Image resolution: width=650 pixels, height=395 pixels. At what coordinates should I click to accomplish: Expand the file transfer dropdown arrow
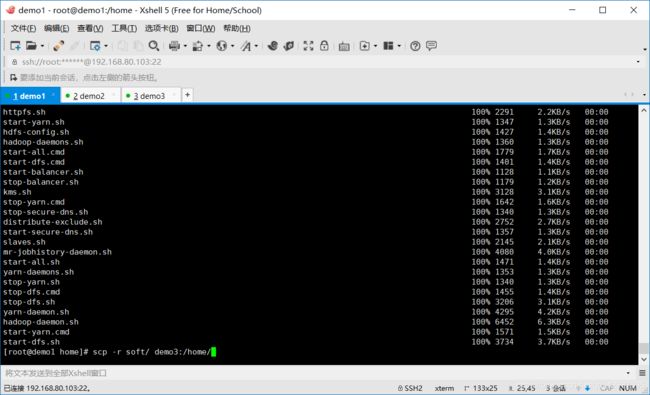[209, 46]
